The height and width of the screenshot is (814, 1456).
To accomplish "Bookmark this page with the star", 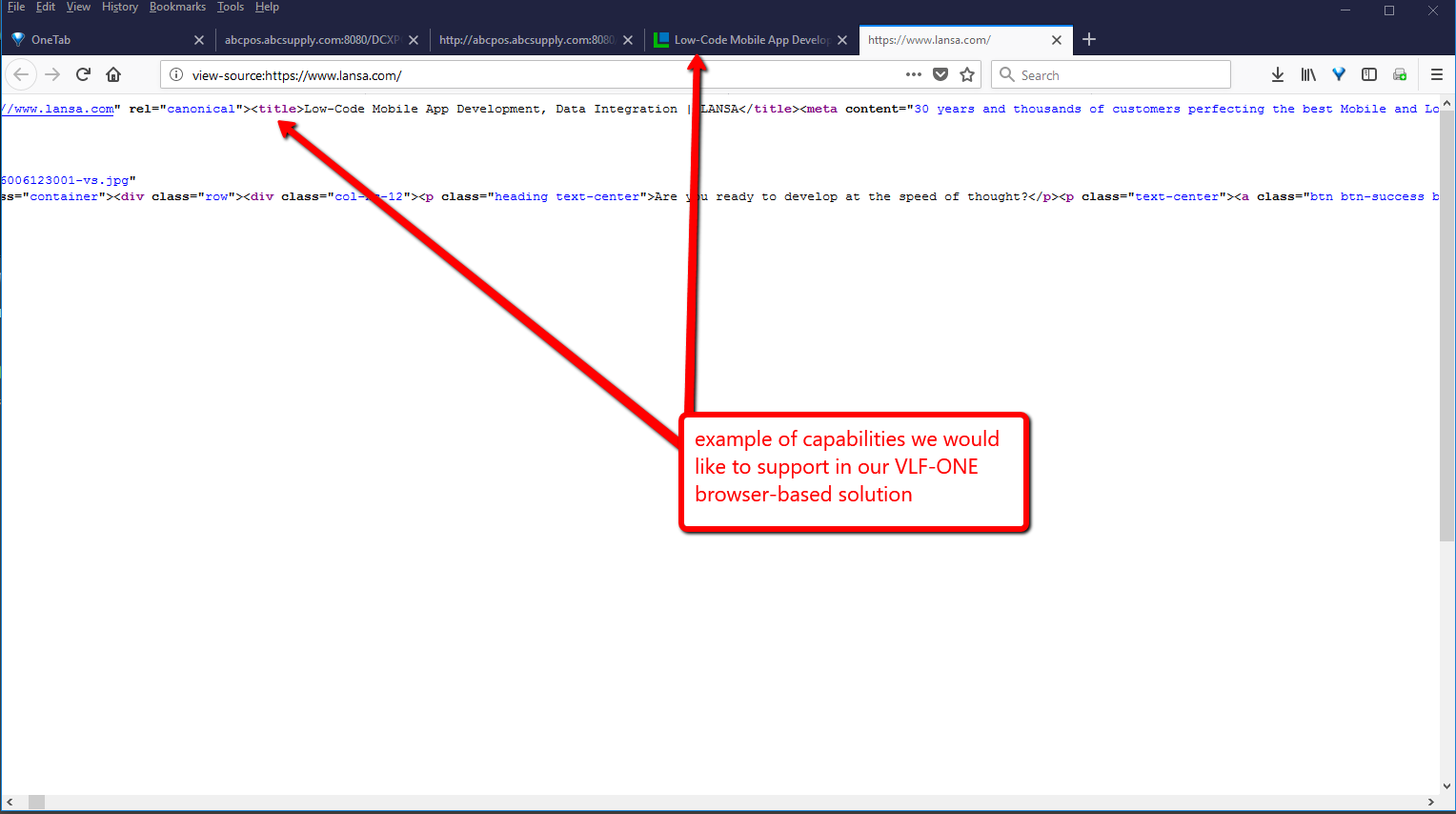I will [967, 74].
